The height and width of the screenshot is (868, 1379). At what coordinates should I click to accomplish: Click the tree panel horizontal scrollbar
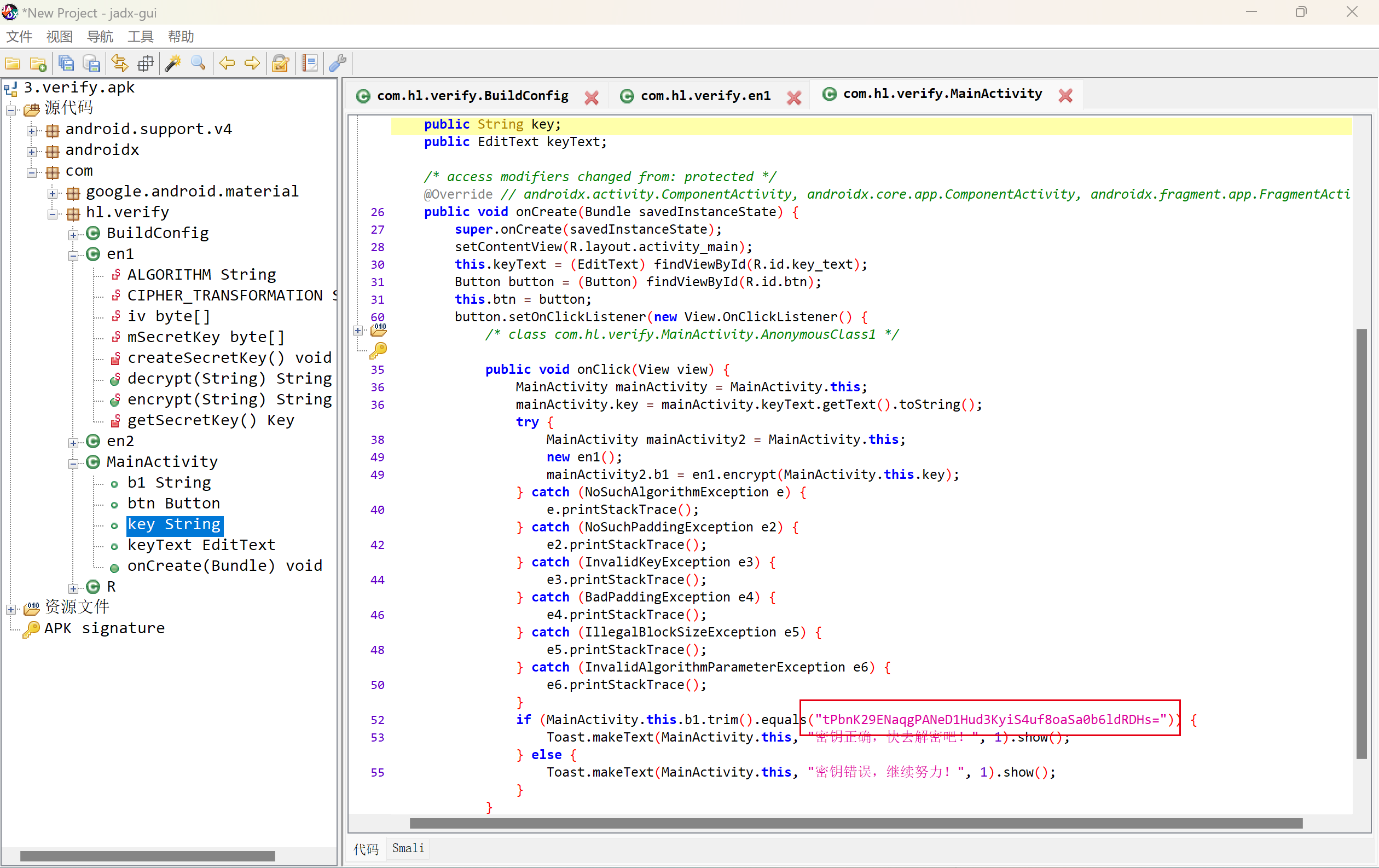(148, 856)
